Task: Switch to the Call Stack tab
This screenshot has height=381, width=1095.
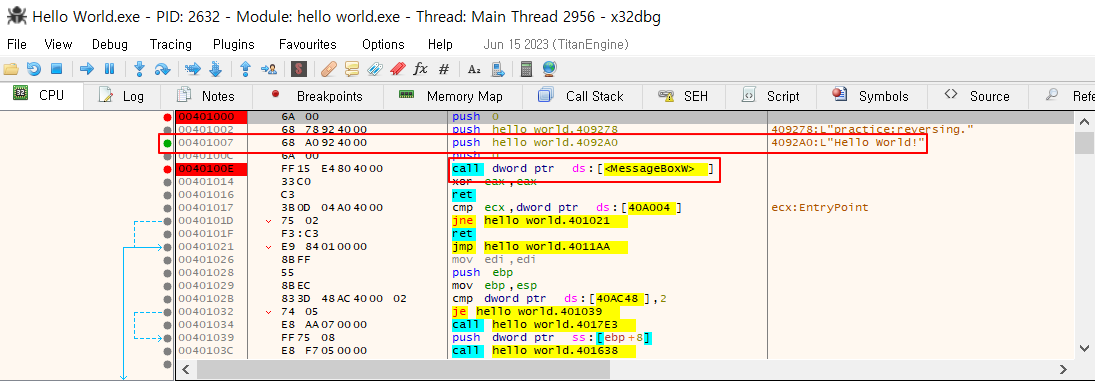Action: (582, 96)
